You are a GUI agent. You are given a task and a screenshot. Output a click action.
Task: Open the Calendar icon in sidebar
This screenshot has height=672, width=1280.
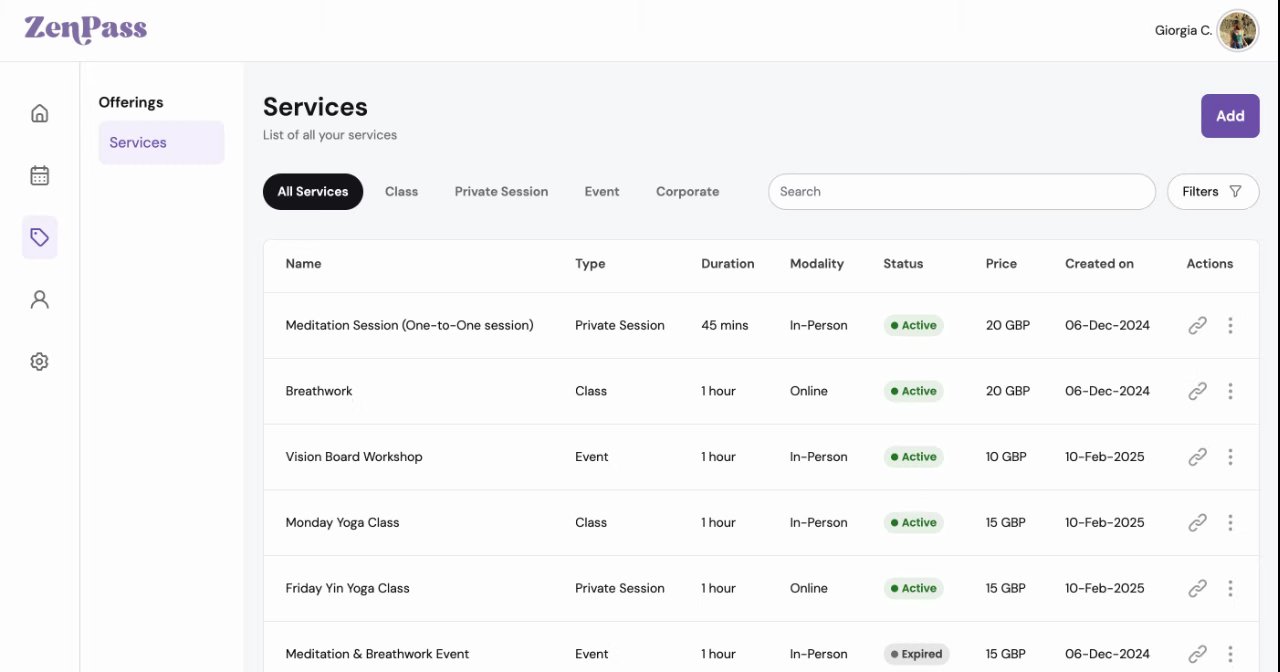tap(40, 176)
